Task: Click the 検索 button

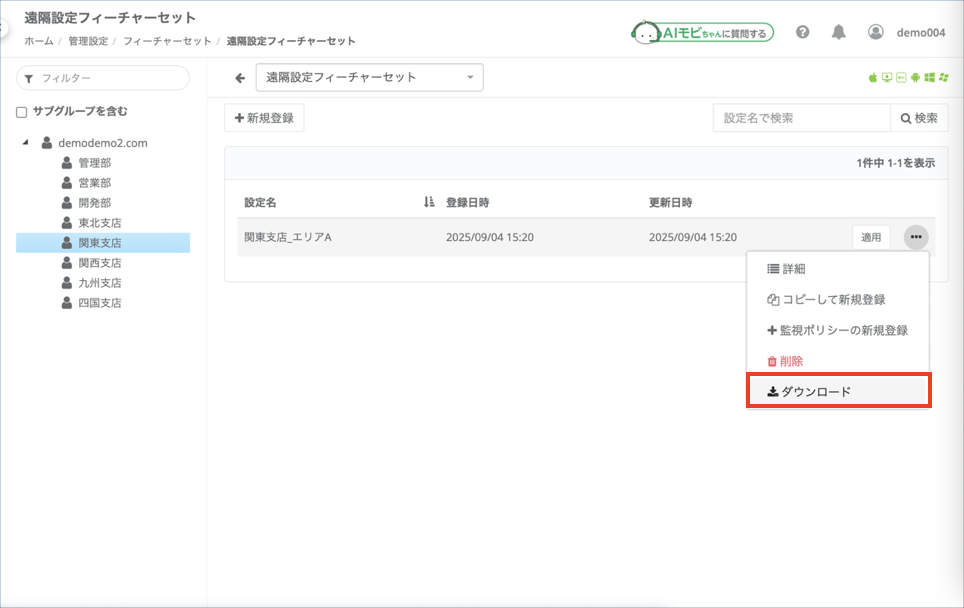Action: (919, 118)
